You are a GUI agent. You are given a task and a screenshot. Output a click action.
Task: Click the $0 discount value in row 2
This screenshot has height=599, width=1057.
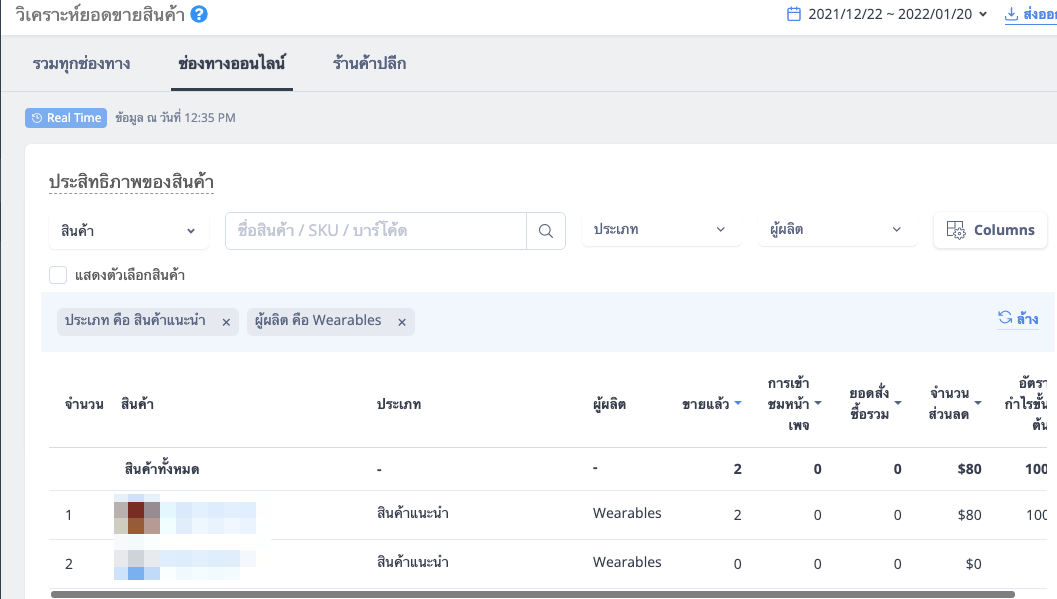(973, 564)
